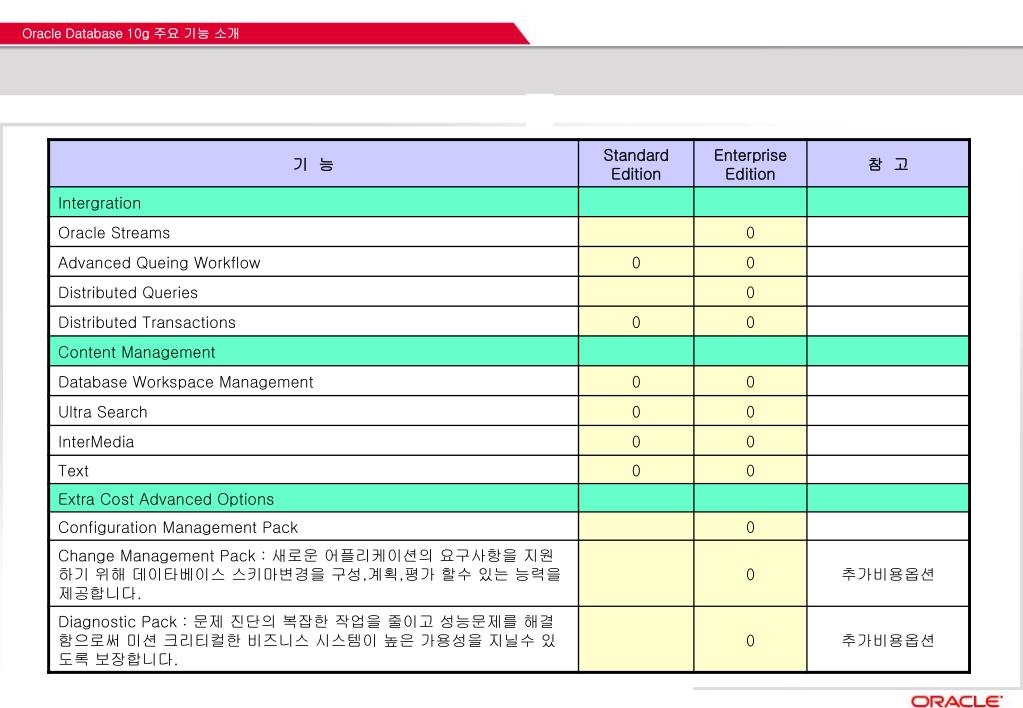Click the 'Change Management Pack' description cell
The height and width of the screenshot is (708, 1023).
click(314, 574)
